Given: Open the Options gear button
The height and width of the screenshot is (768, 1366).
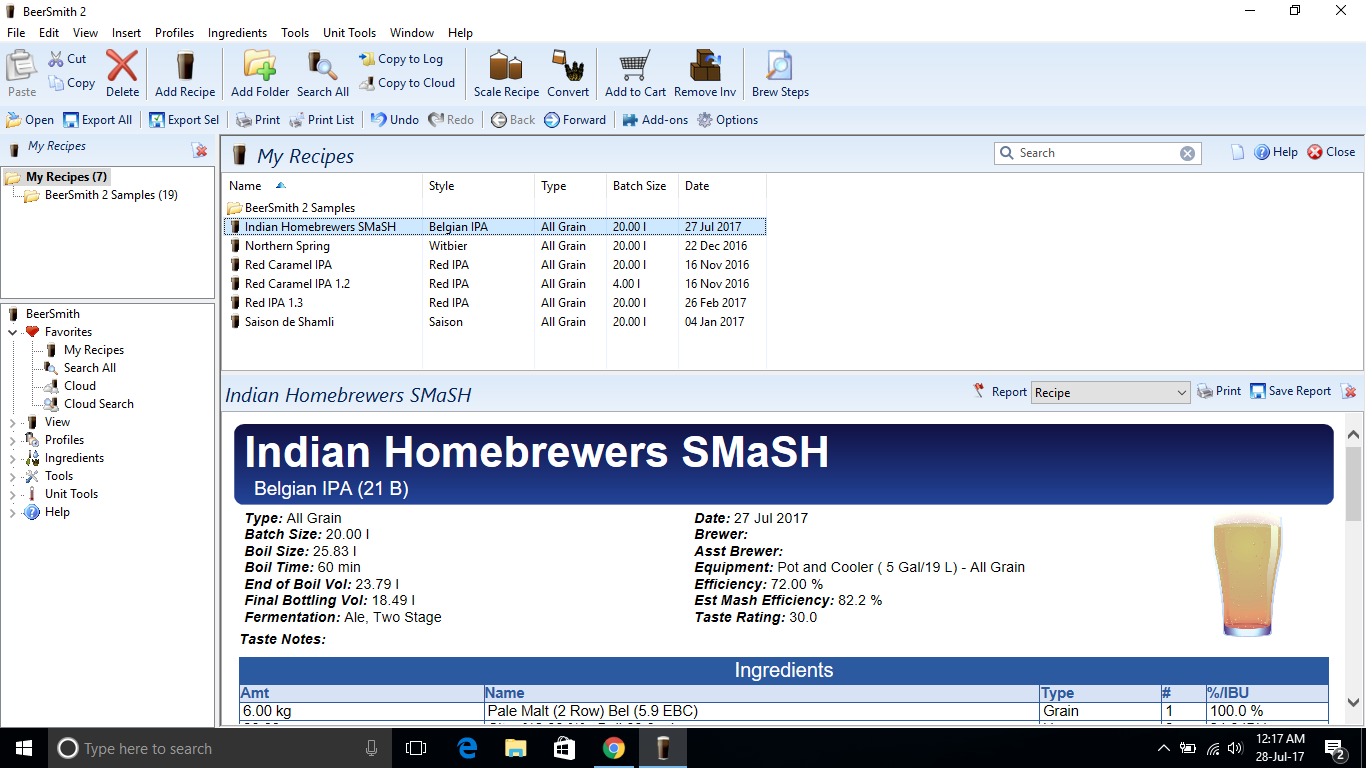Looking at the screenshot, I should (x=728, y=120).
